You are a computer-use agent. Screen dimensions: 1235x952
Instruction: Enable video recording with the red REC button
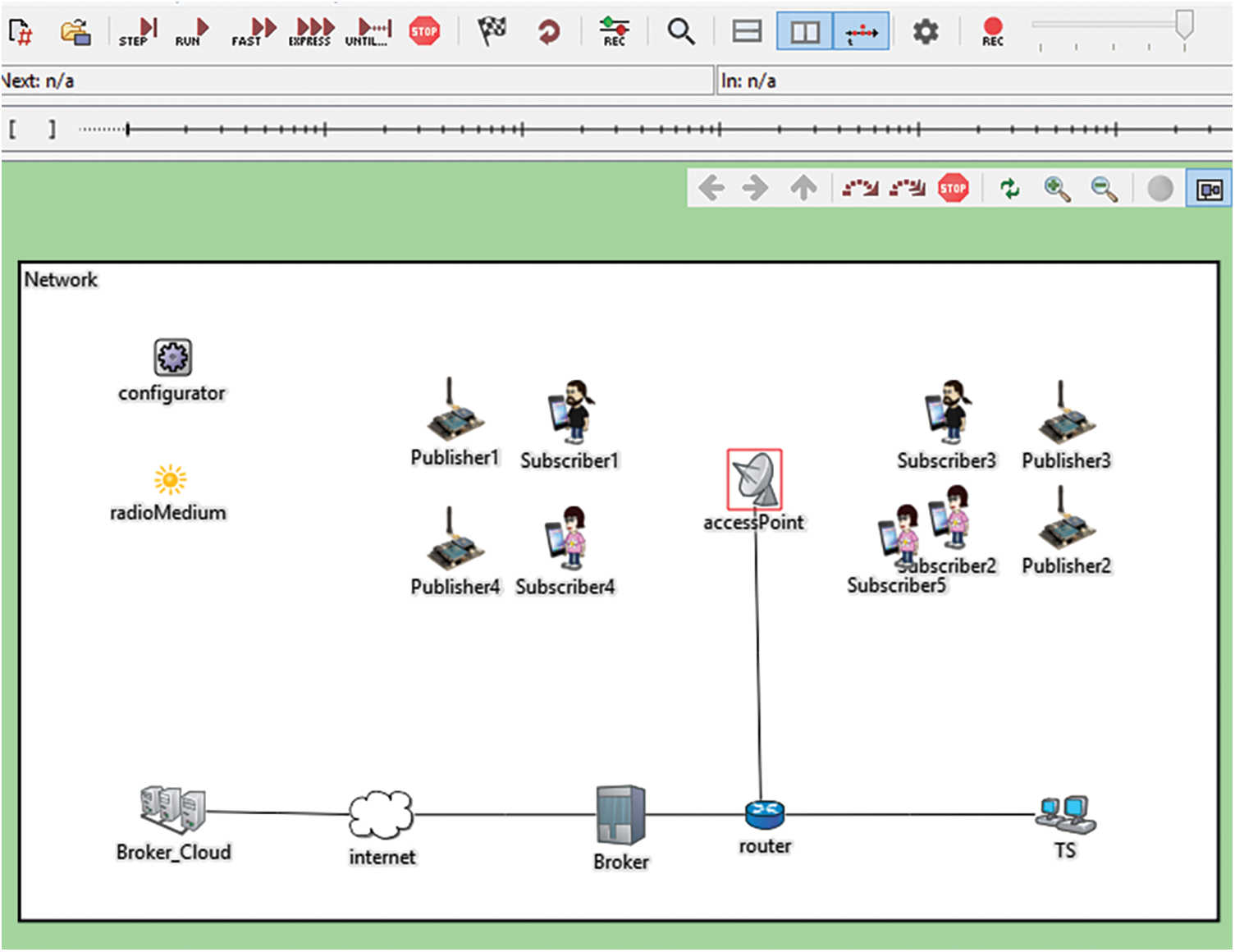click(x=991, y=31)
